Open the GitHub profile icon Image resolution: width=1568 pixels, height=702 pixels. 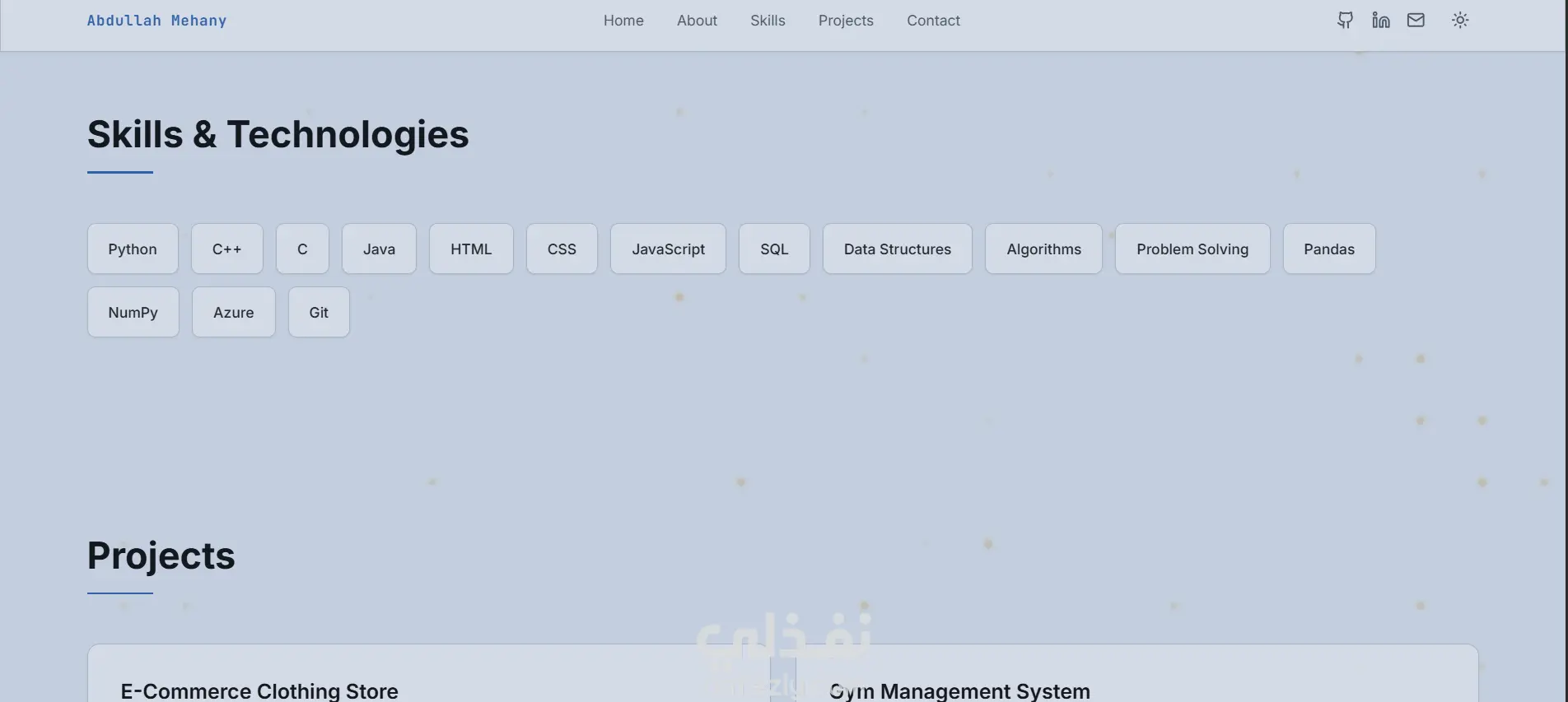(1345, 21)
